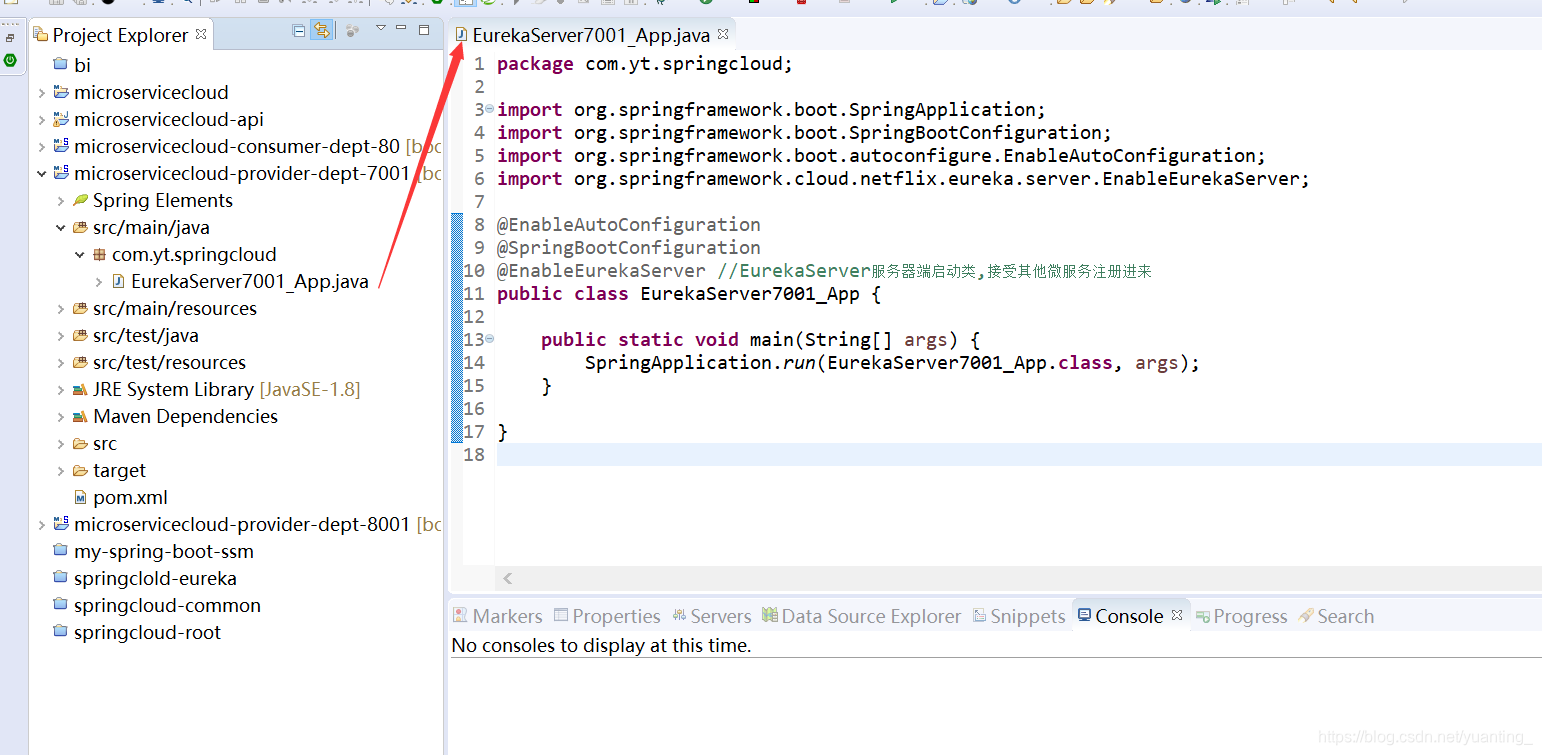The image size is (1542, 755).
Task: Click the springclold-eureka folder icon
Action: 60,578
